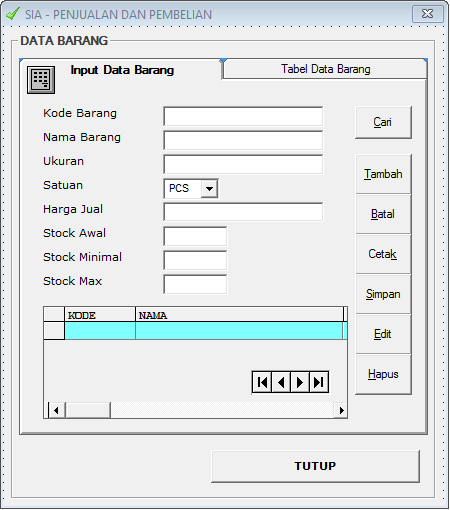Screen dimensions: 450x510
Task: Click the horizontal scrollbar thumb in grid
Action: point(88,410)
